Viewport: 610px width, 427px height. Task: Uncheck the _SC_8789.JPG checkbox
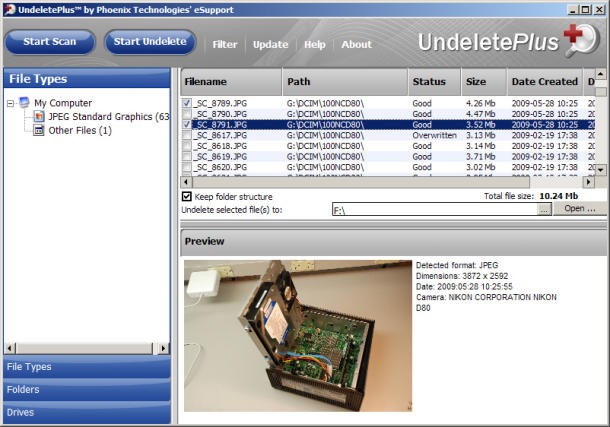point(187,103)
